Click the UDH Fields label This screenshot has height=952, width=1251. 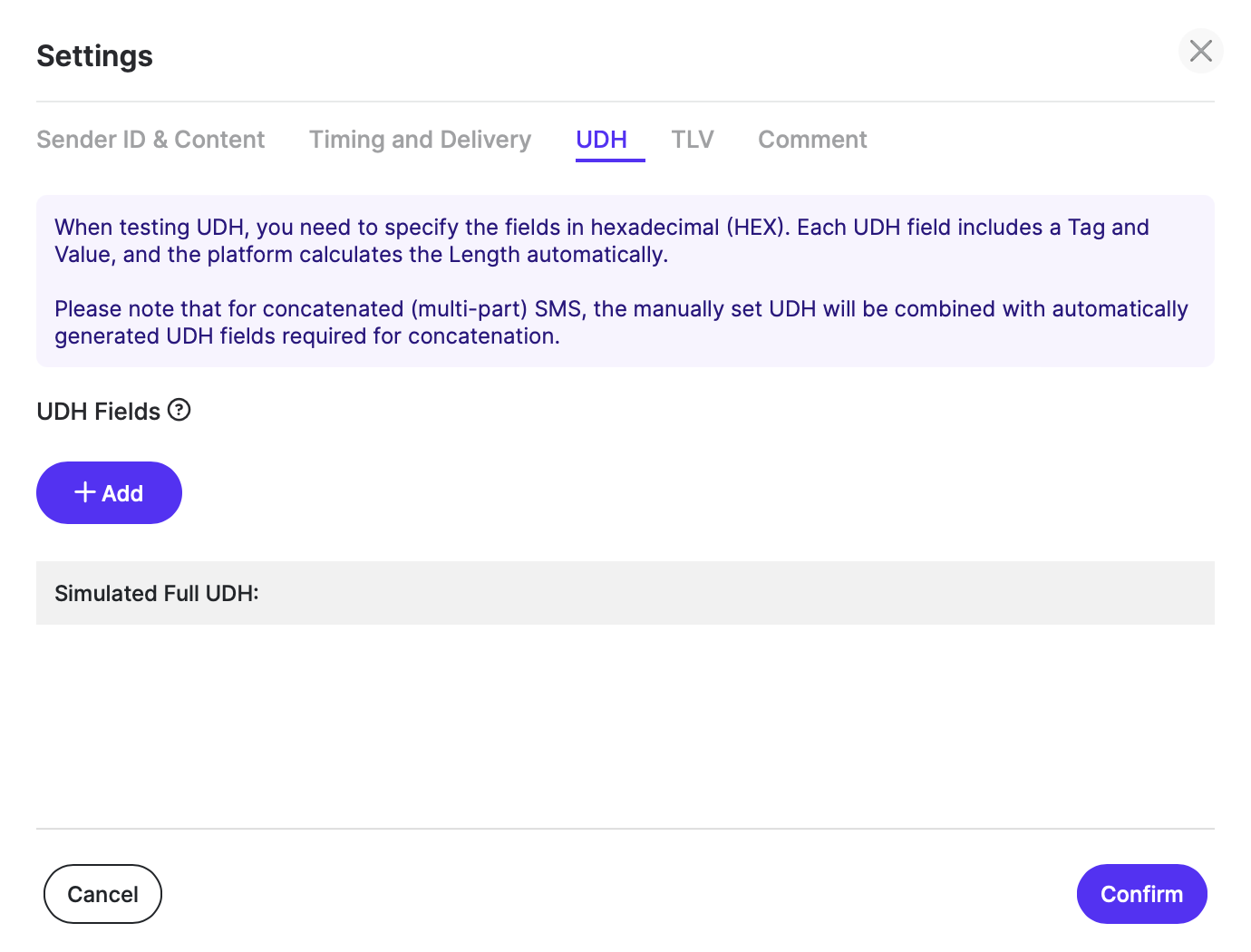click(98, 412)
